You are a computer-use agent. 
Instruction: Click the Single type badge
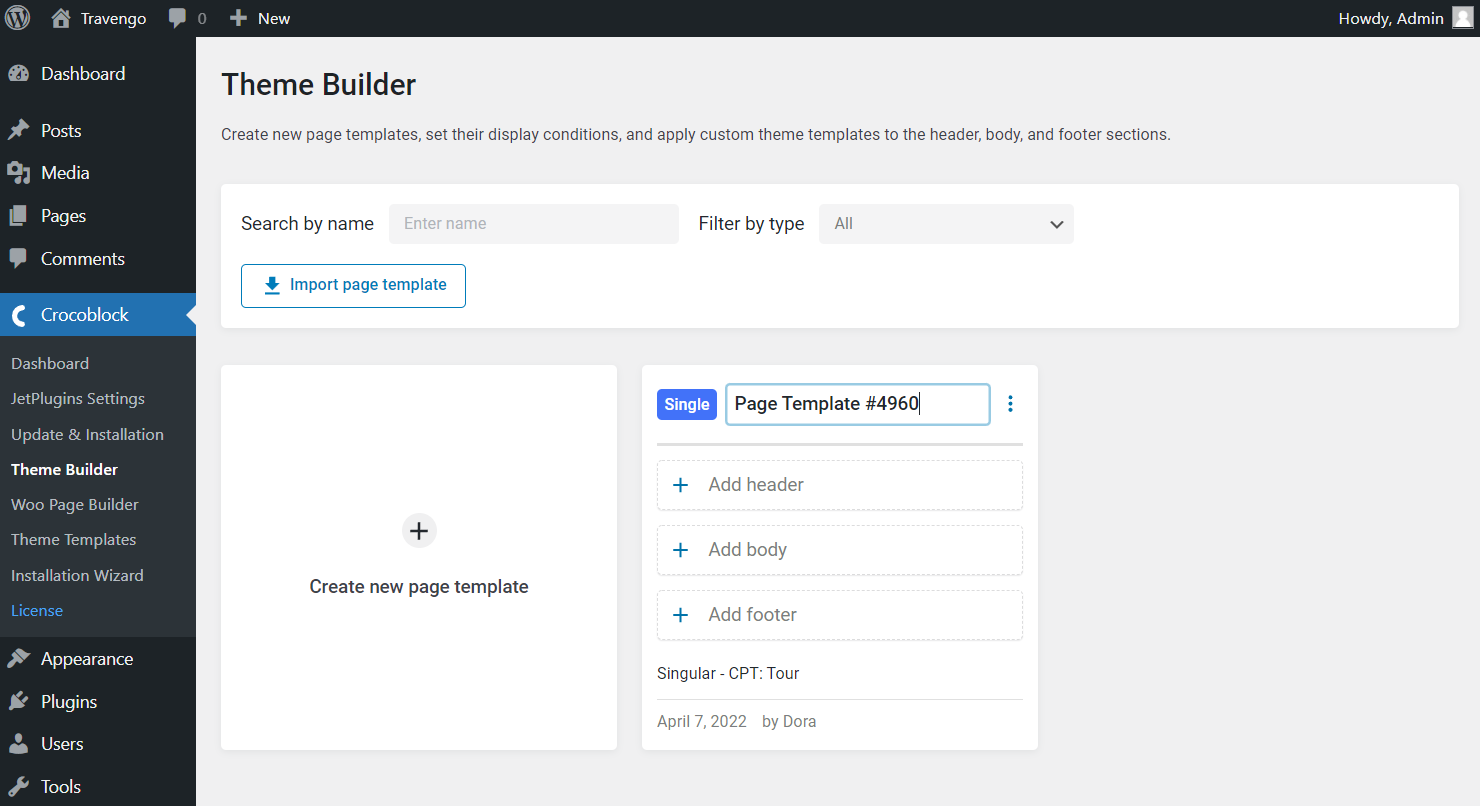(687, 404)
